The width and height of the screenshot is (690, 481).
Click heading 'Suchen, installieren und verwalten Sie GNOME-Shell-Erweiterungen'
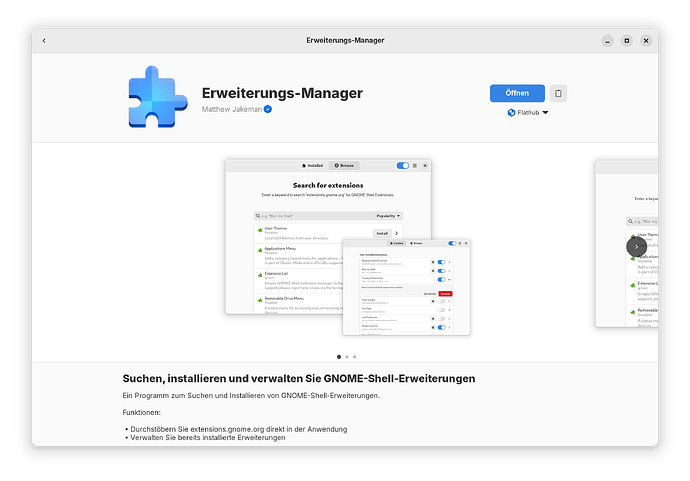point(299,378)
